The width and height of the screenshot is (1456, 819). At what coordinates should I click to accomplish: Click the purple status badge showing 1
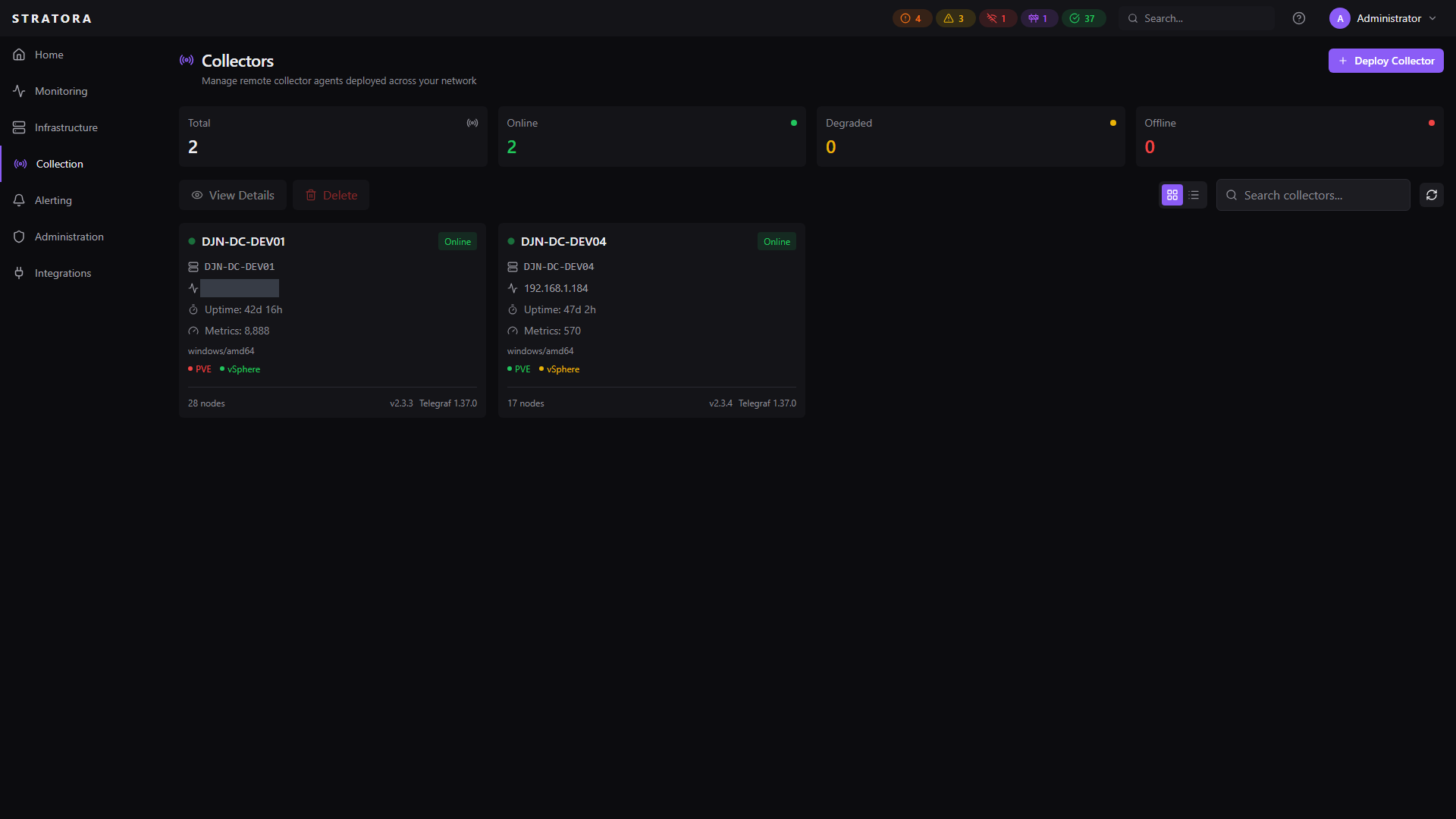coord(1039,18)
